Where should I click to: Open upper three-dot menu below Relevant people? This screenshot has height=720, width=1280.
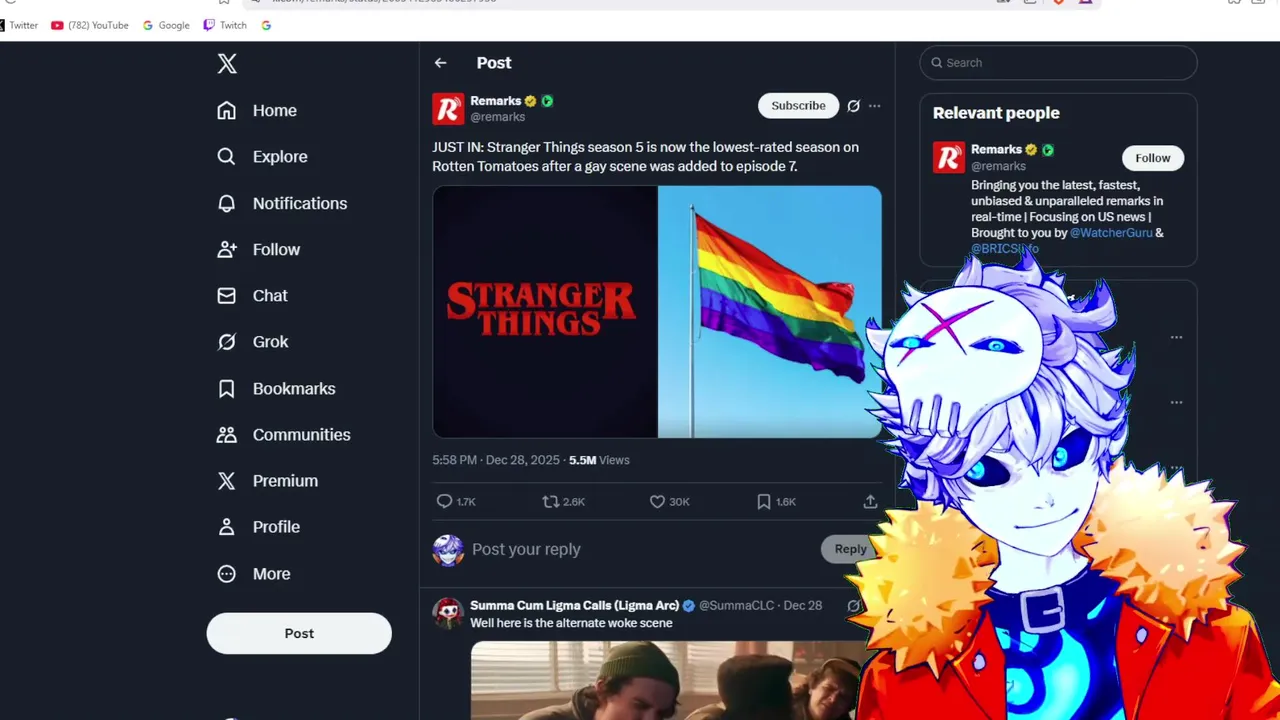(1176, 338)
